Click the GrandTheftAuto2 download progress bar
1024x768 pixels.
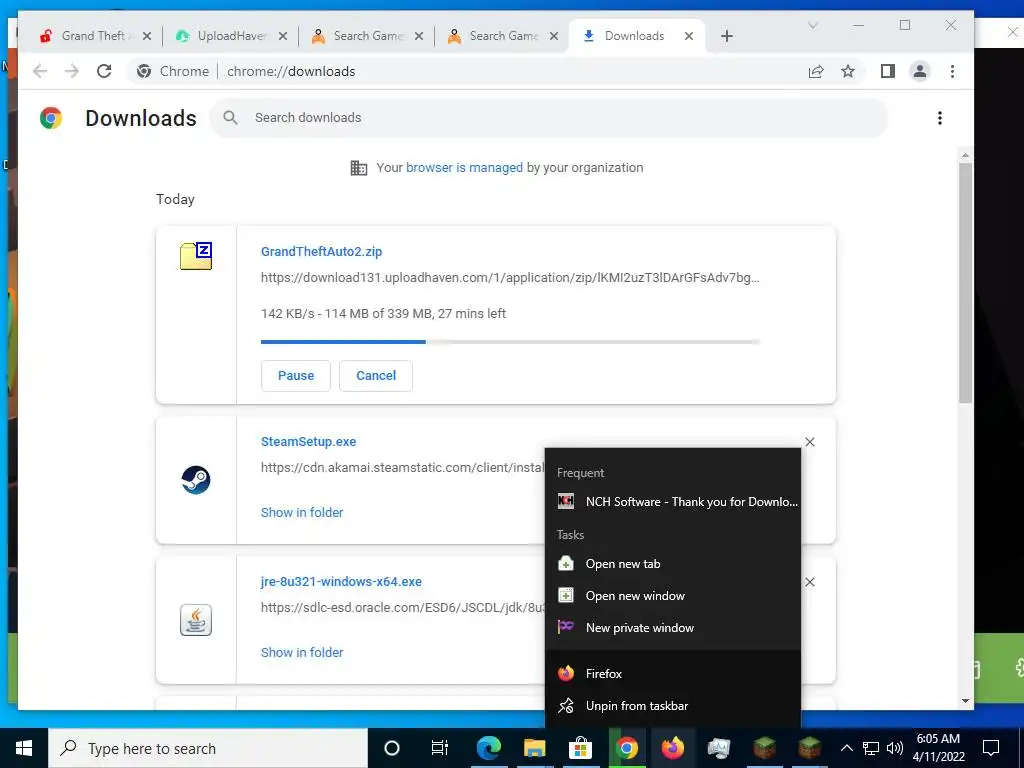(510, 342)
